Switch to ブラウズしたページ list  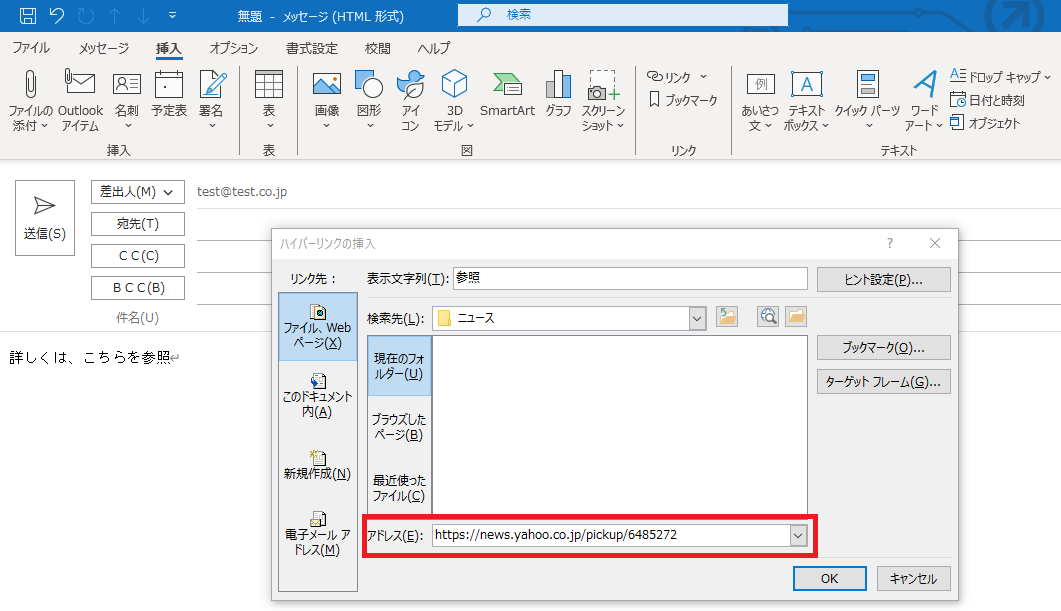(398, 427)
